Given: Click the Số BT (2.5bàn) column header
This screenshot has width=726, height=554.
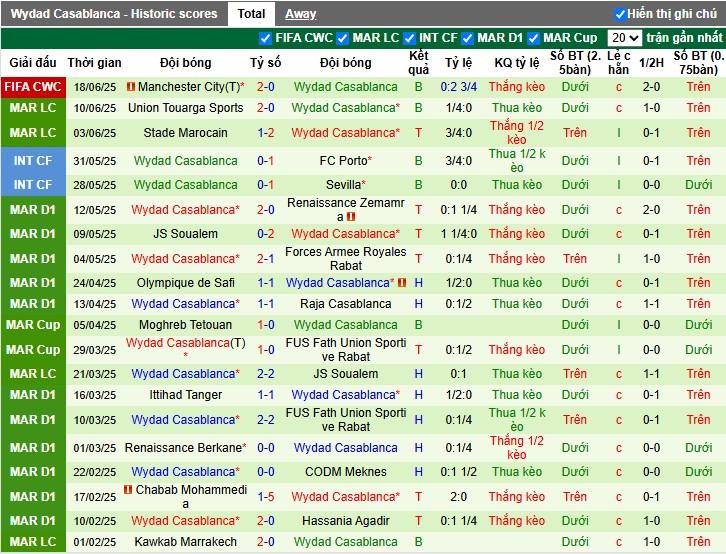Looking at the screenshot, I should (575, 63).
